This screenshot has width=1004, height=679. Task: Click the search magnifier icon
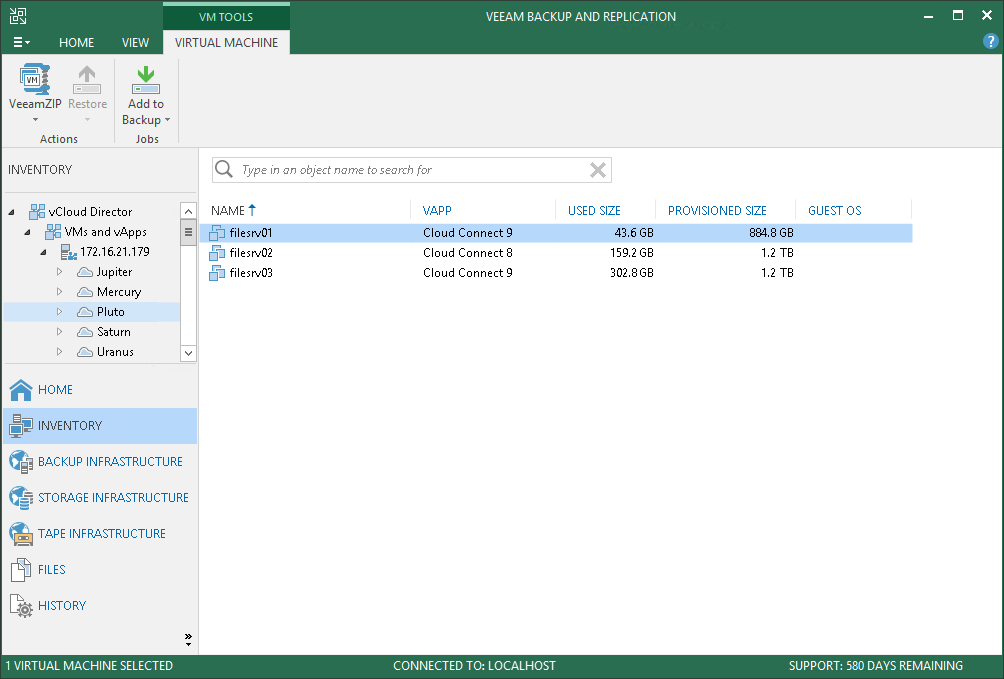[223, 169]
